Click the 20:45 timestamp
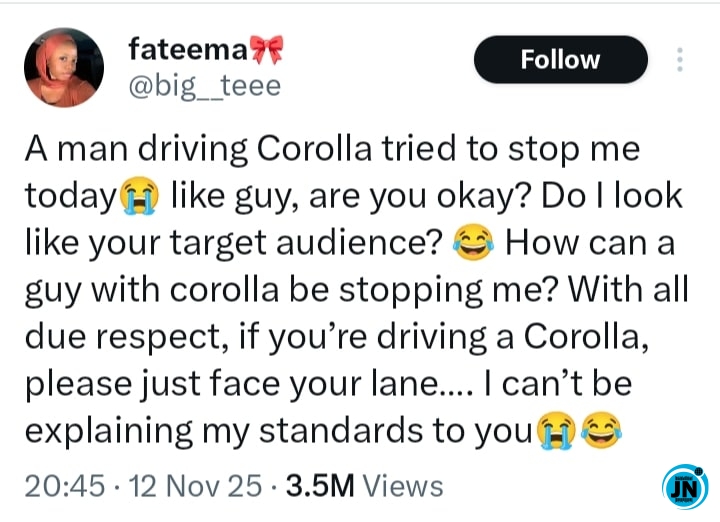The width and height of the screenshot is (720, 522). [x=63, y=486]
